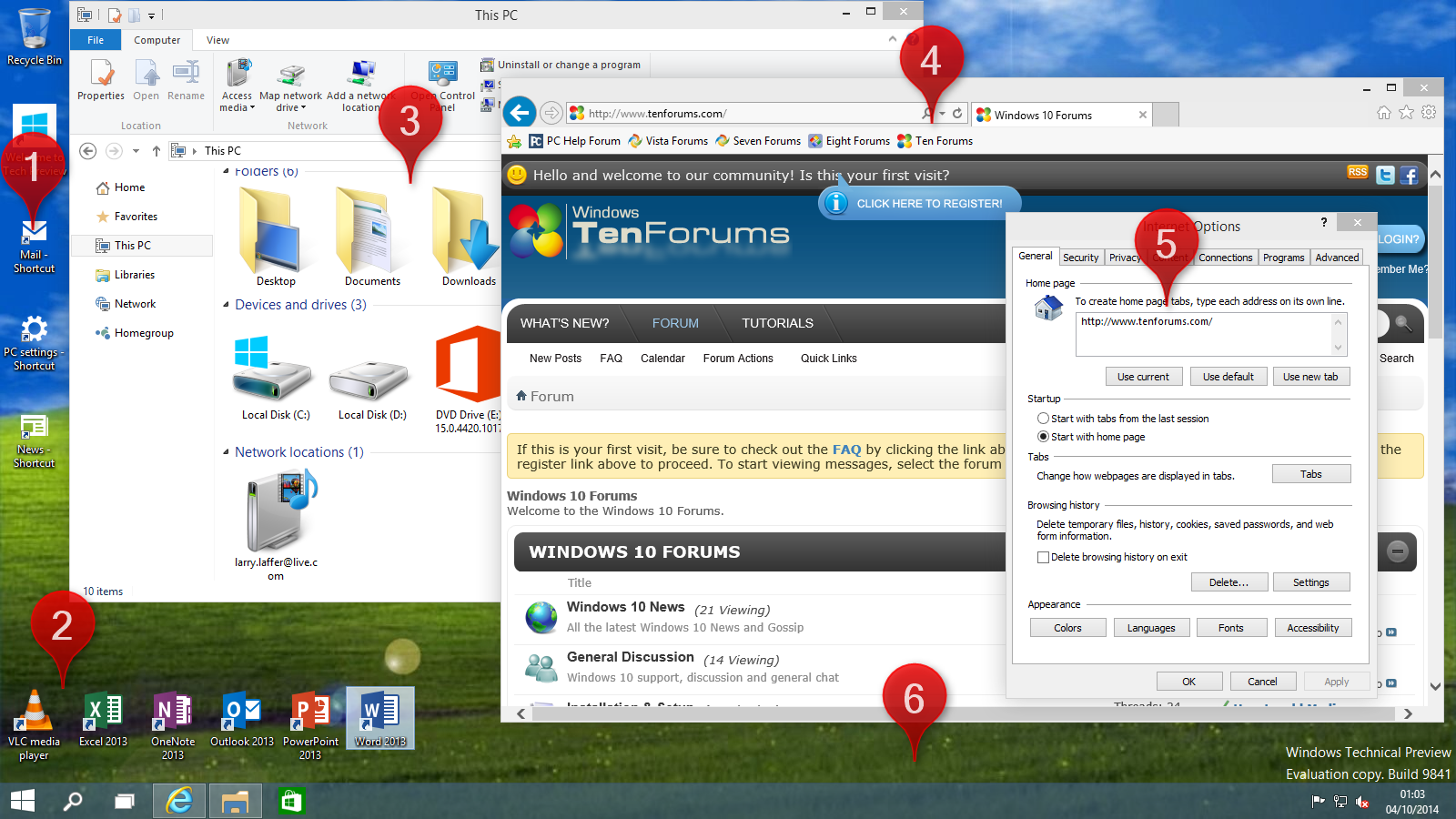
Task: Open Quick Links menu on site
Action: coord(828,359)
